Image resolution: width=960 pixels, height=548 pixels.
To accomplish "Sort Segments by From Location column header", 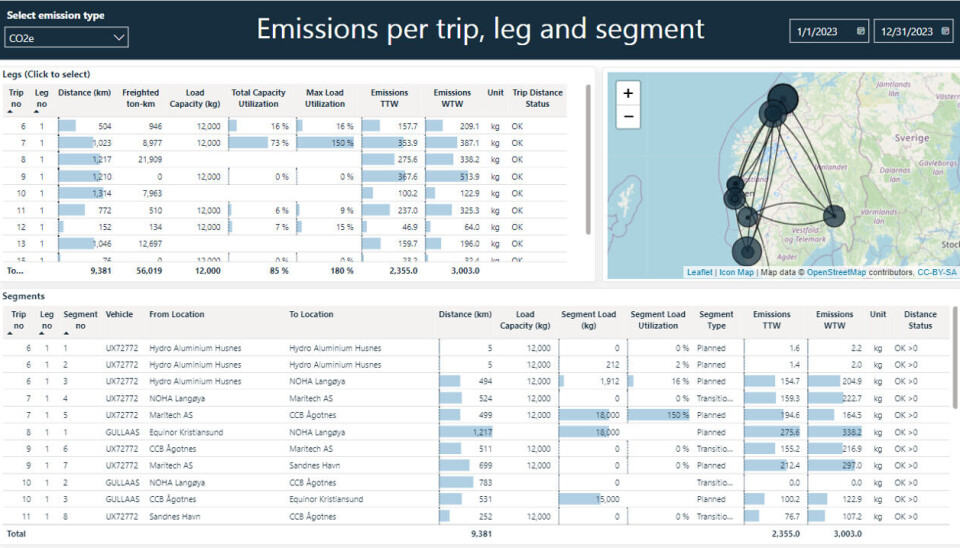I will pos(177,314).
